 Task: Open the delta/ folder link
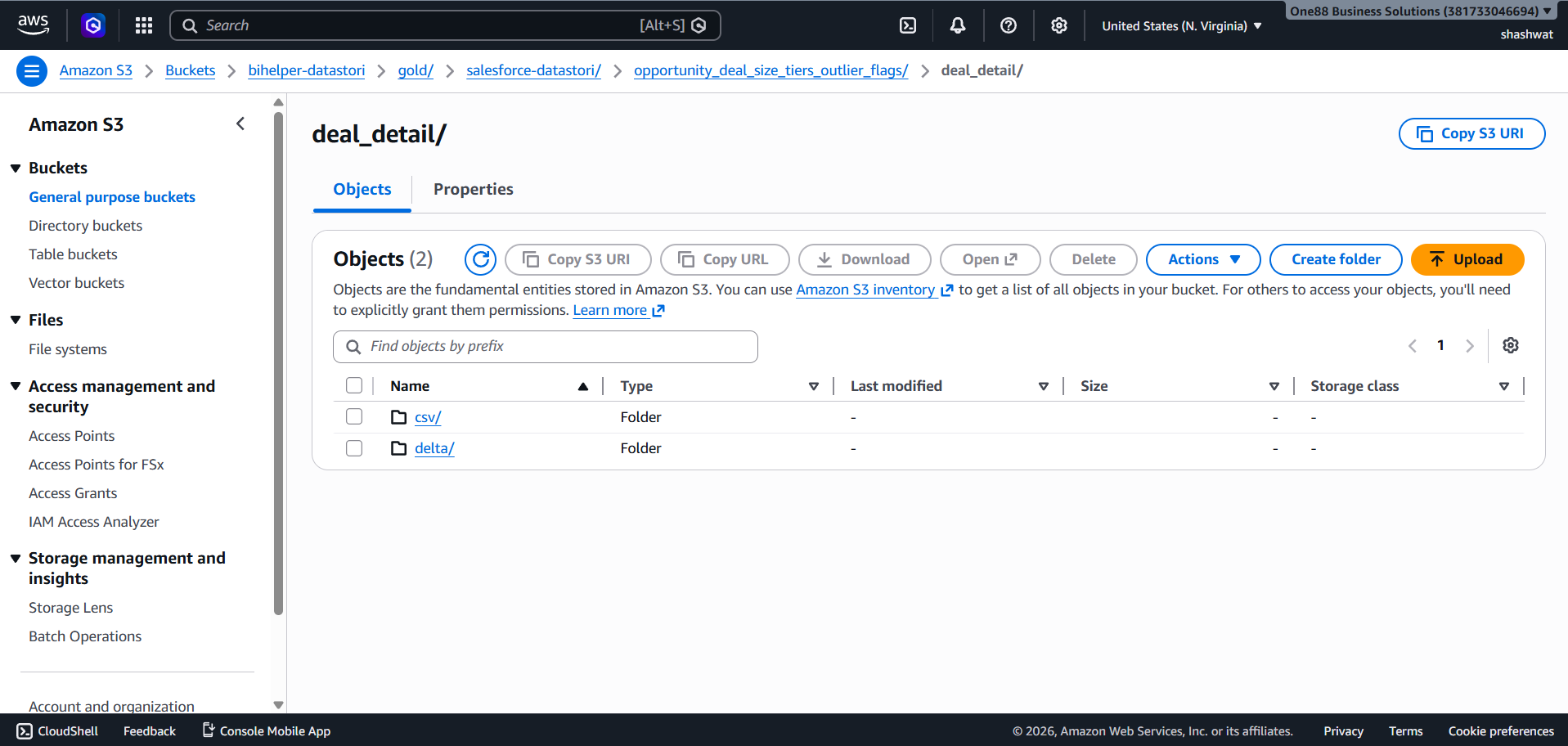tap(434, 448)
